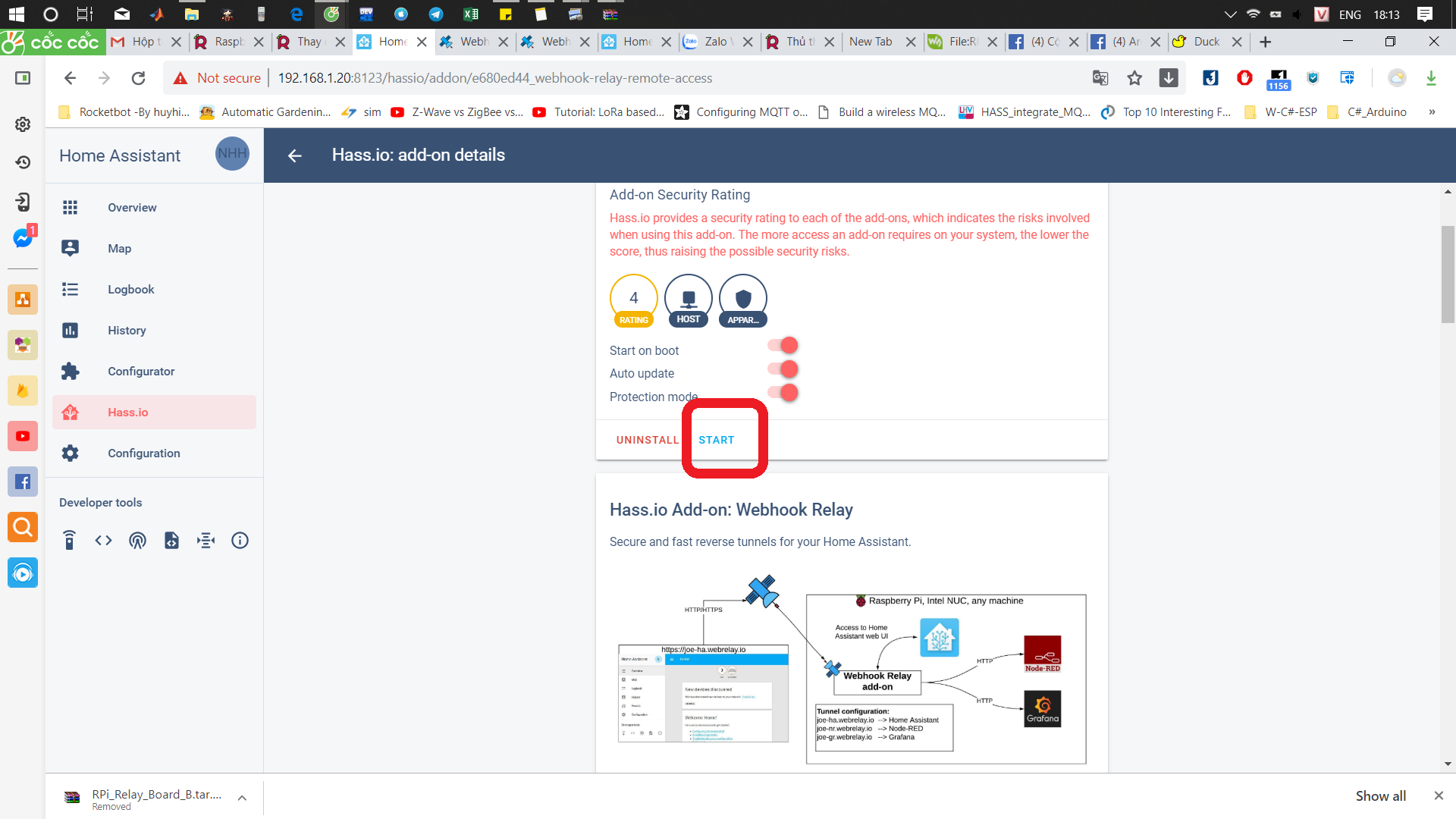The image size is (1456, 819).
Task: Open a new browser tab
Action: coord(1265,42)
